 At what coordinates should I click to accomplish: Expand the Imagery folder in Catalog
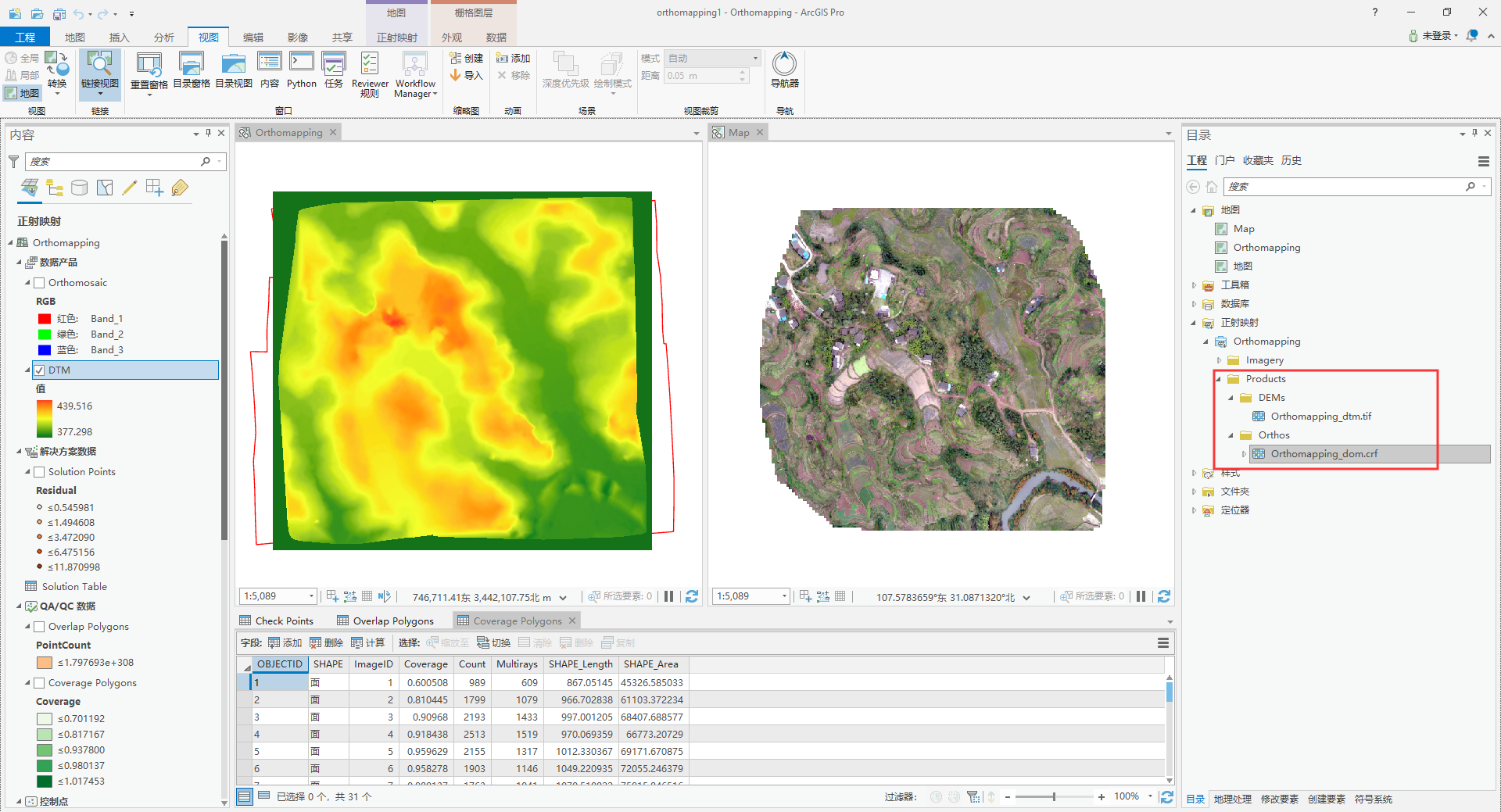[x=1220, y=359]
